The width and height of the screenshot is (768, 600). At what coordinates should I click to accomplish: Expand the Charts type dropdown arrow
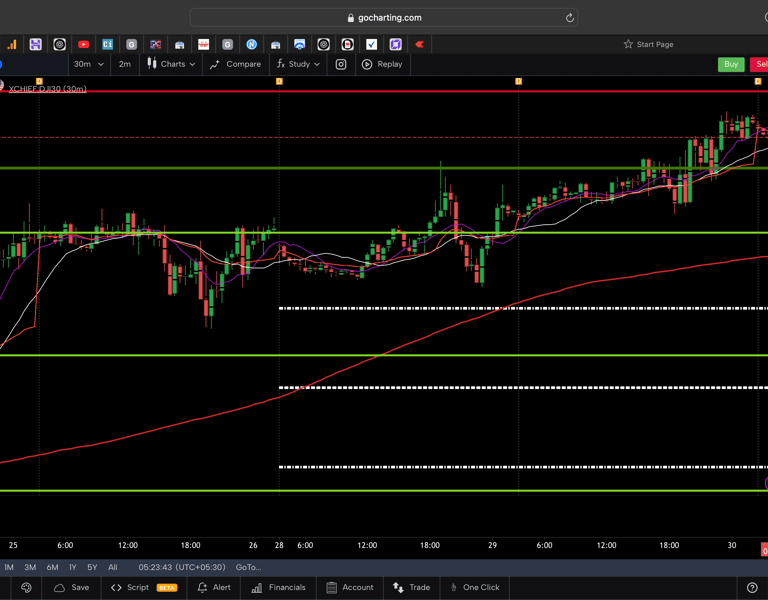pyautogui.click(x=192, y=64)
